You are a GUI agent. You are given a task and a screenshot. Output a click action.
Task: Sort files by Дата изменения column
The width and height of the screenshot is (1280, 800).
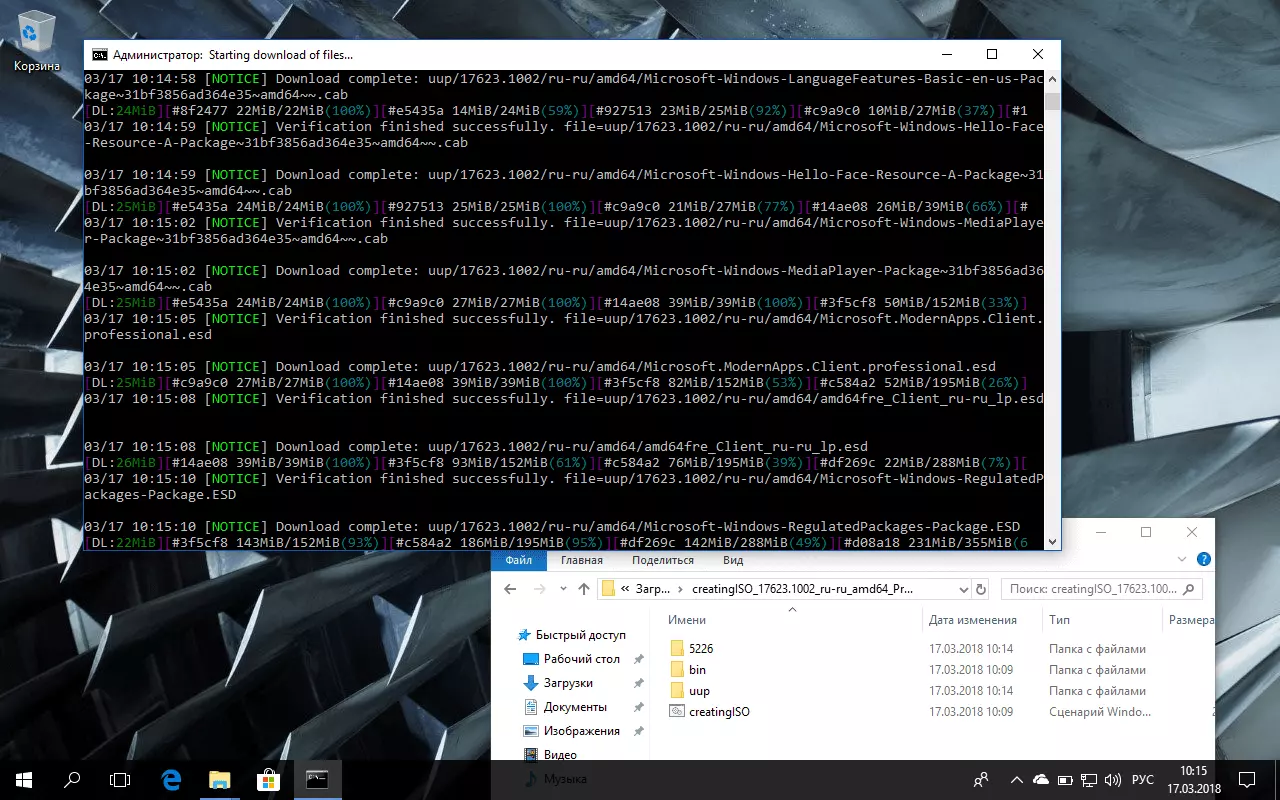coord(972,620)
